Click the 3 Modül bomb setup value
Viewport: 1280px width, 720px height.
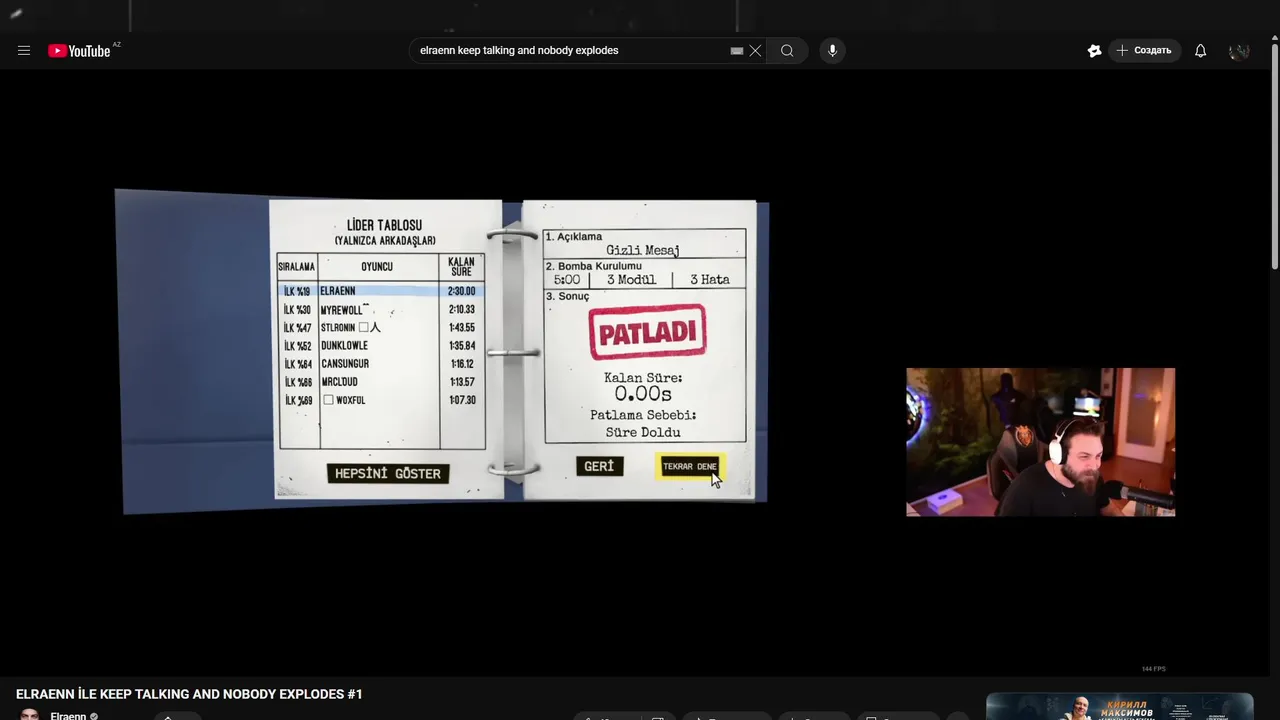[631, 280]
